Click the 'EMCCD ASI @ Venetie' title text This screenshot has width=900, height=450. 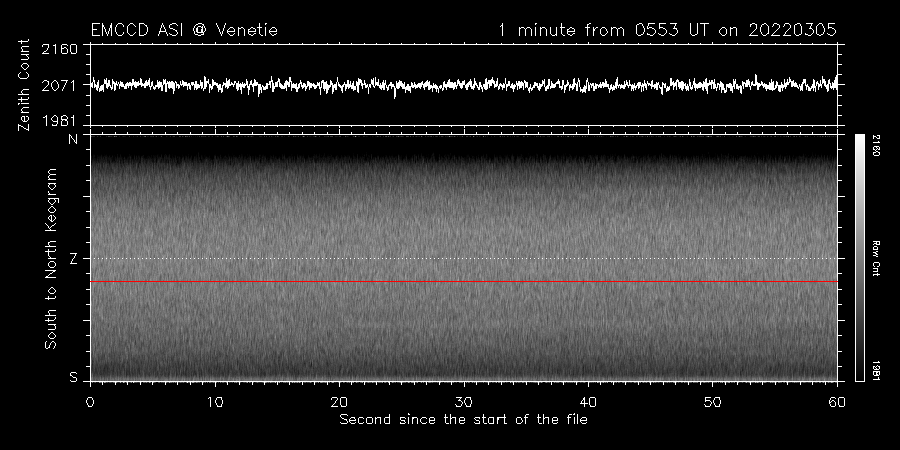tap(184, 30)
